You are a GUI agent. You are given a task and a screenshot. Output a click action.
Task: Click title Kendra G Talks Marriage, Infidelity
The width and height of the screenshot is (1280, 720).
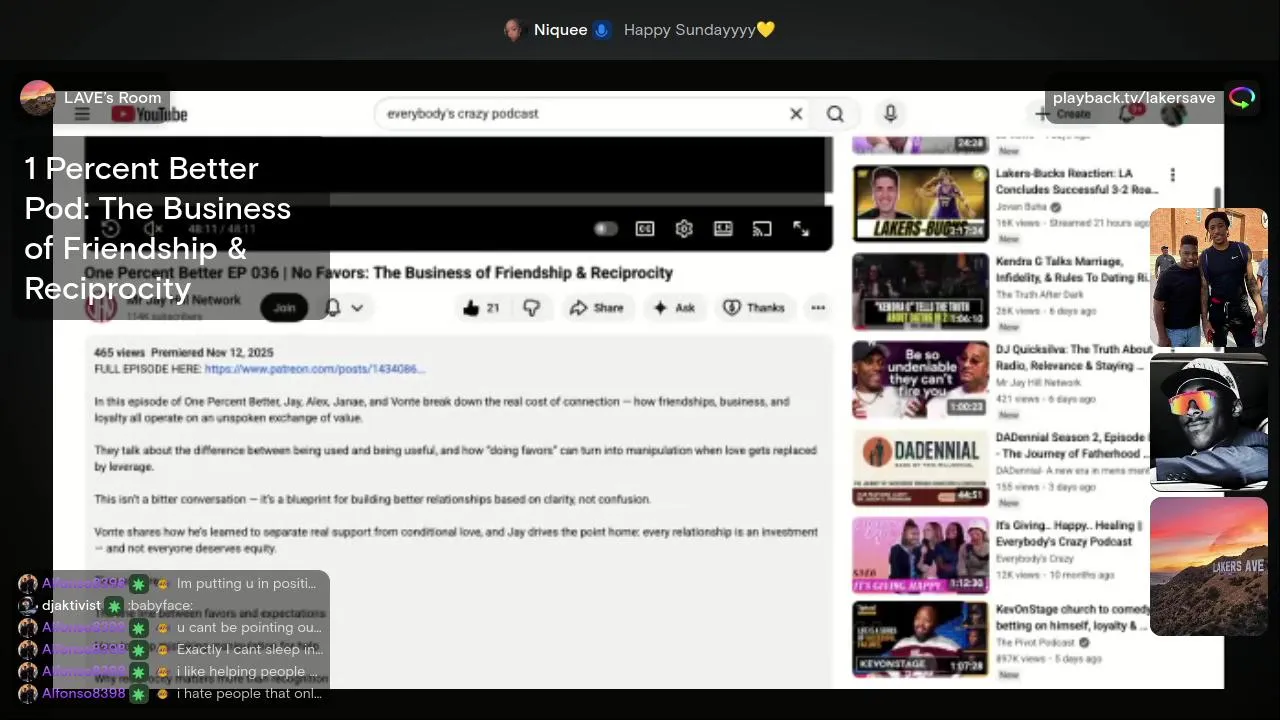1072,269
